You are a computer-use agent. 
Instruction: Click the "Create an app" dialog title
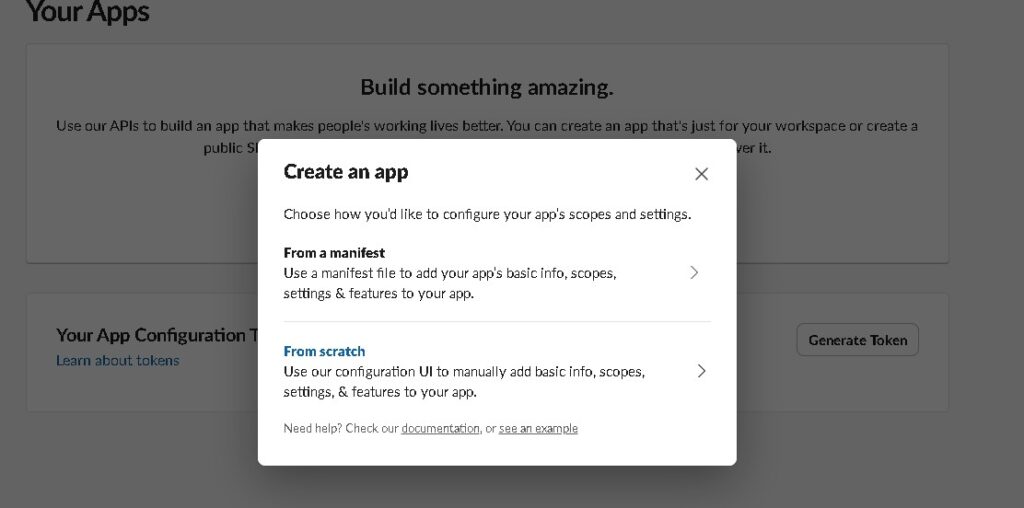pyautogui.click(x=346, y=171)
